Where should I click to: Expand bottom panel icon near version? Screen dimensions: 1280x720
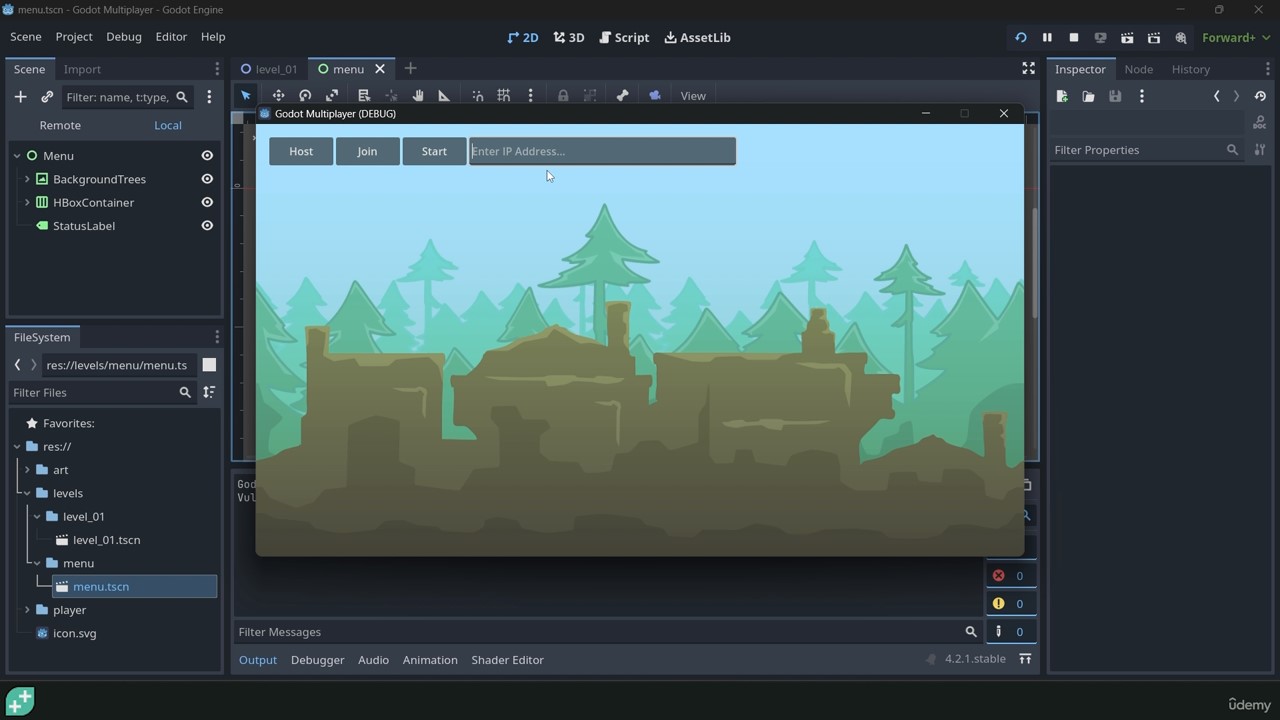click(x=1025, y=659)
